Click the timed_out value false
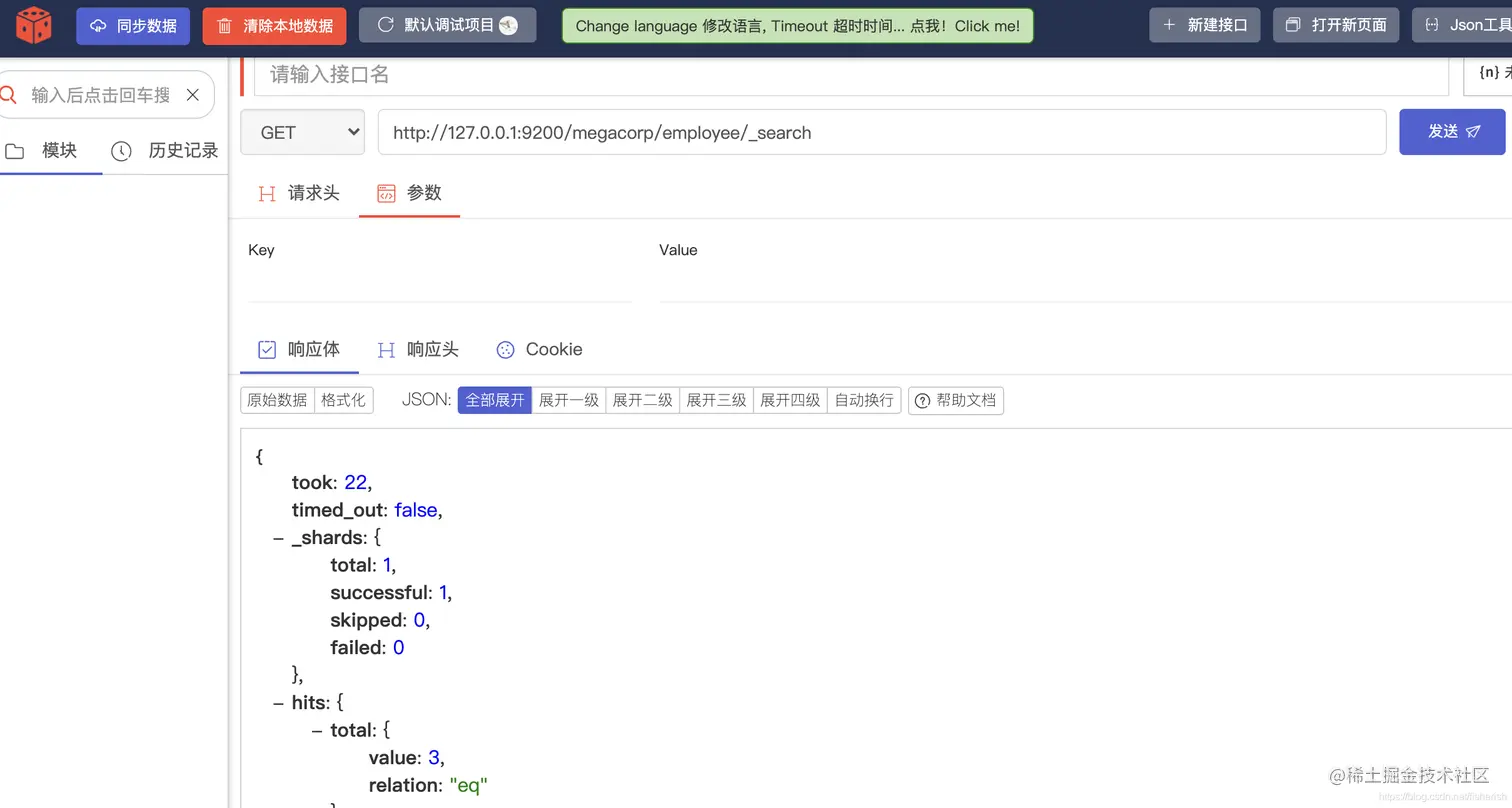The width and height of the screenshot is (1512, 808). [x=416, y=510]
